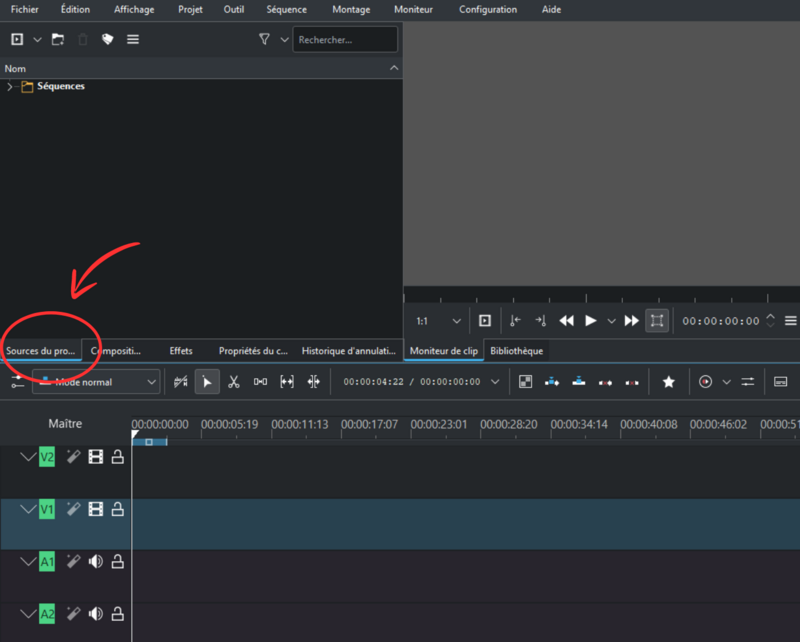
Task: Open the play options dropdown arrow
Action: click(x=611, y=321)
